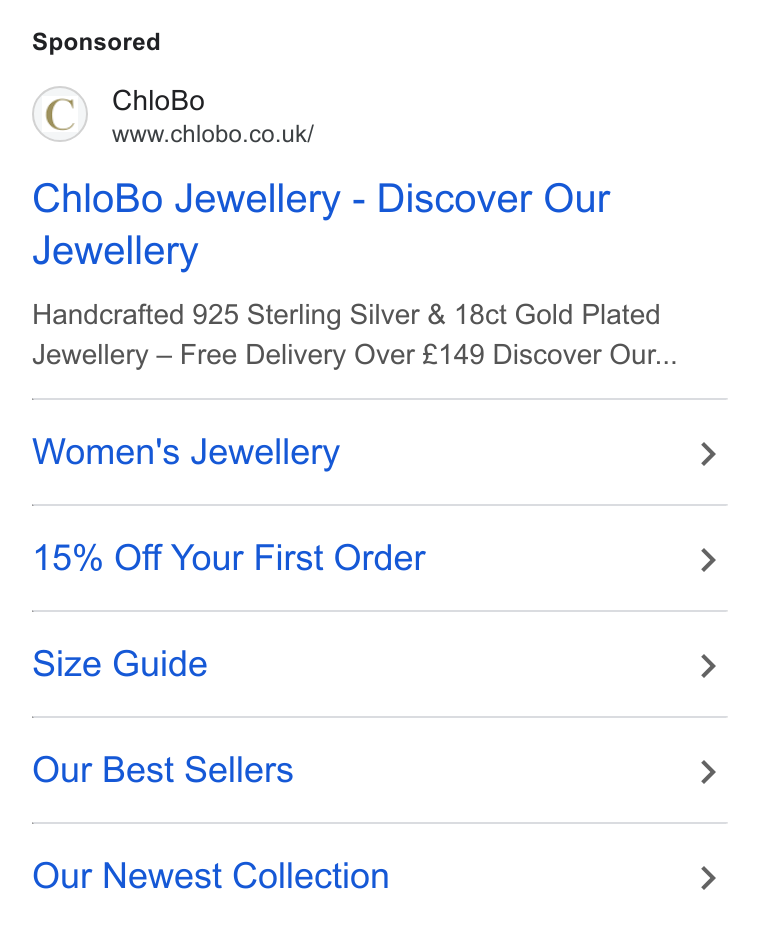Click the second headline line reading Jewellery
Viewport: 760px width, 928px height.
click(115, 252)
